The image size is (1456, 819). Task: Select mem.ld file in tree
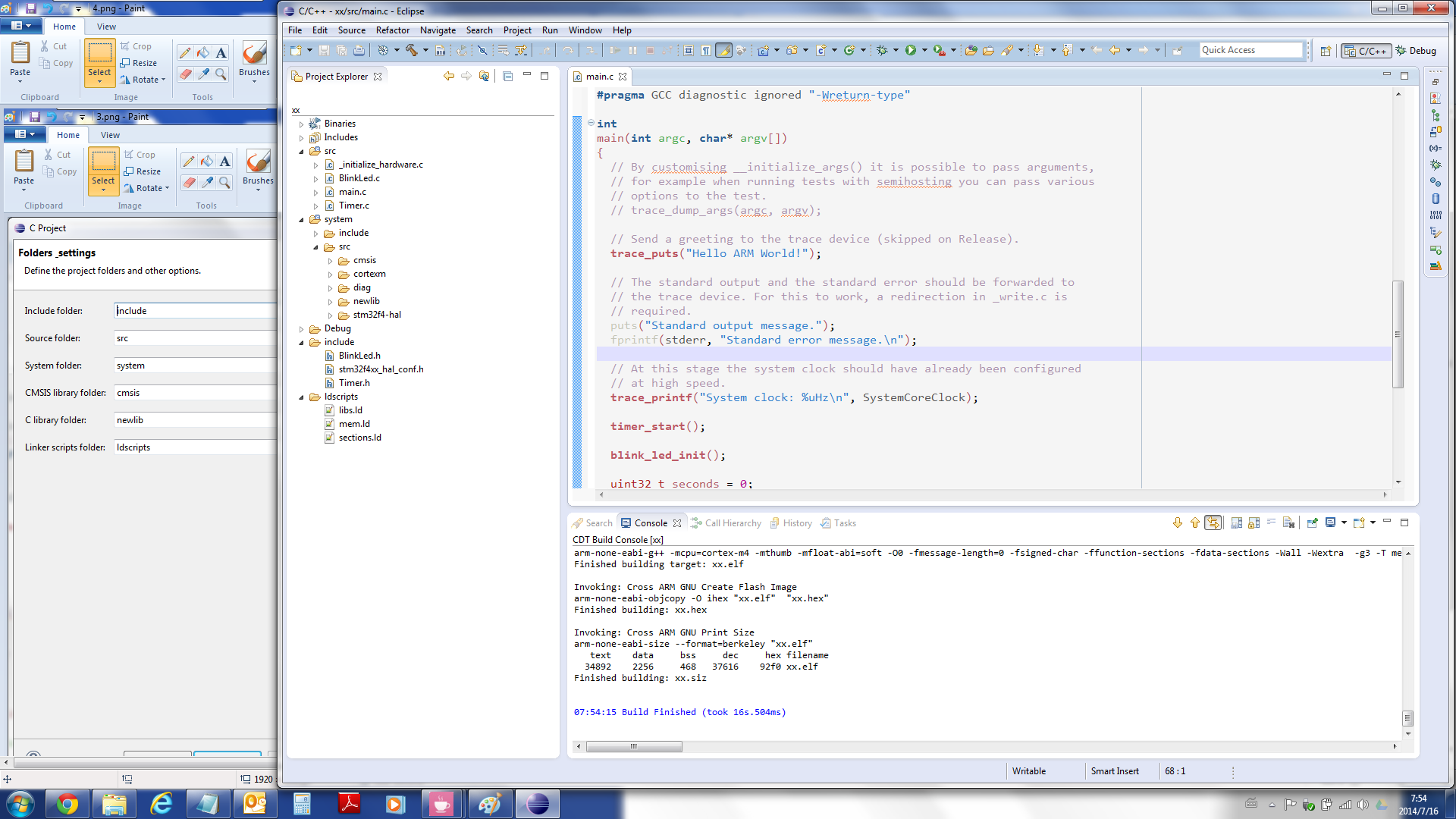354,424
